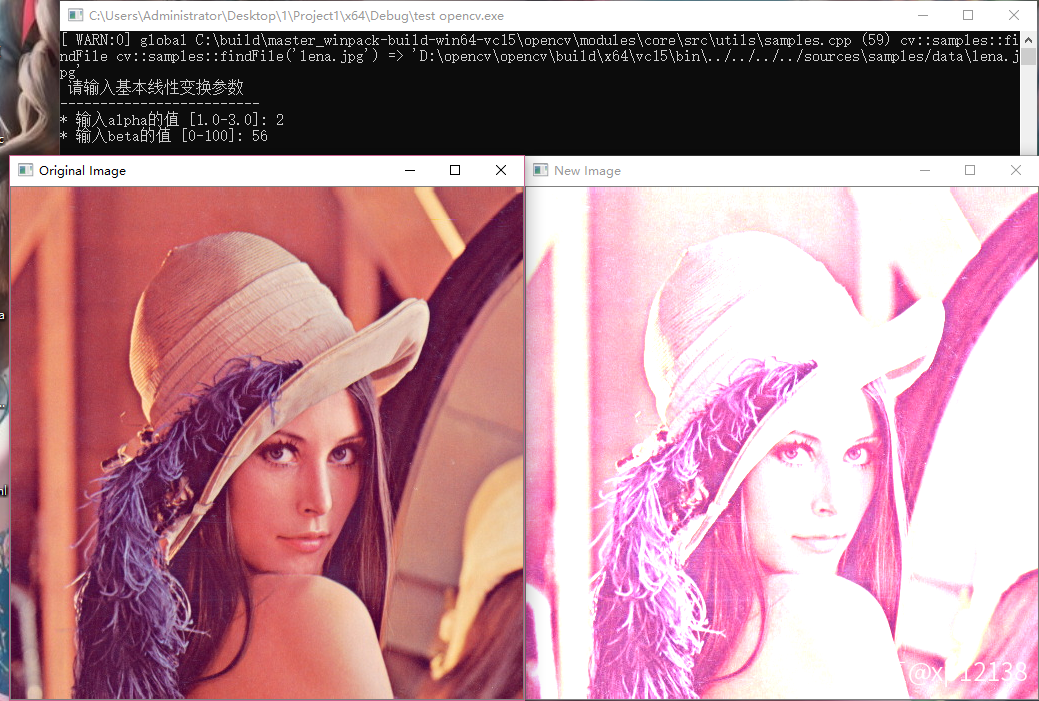
Task: Minimize the console window
Action: [922, 15]
